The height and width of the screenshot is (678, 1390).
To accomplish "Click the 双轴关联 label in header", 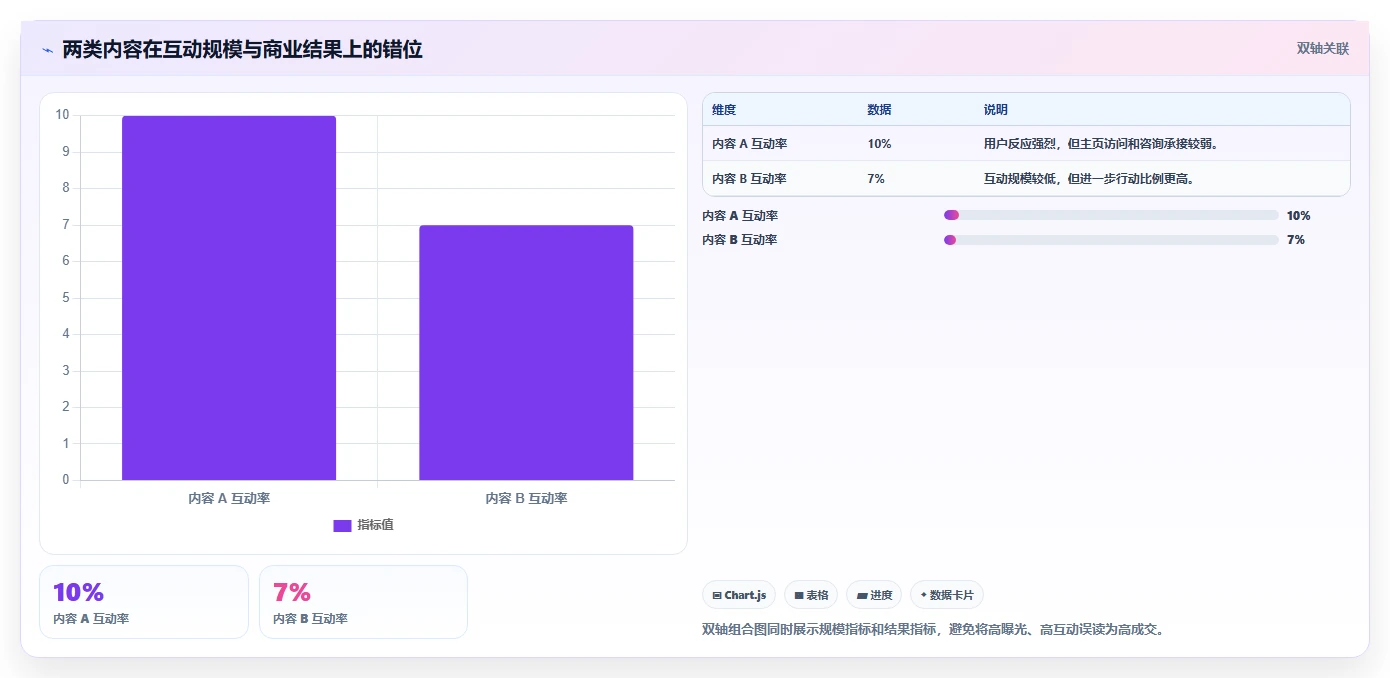I will 1323,48.
